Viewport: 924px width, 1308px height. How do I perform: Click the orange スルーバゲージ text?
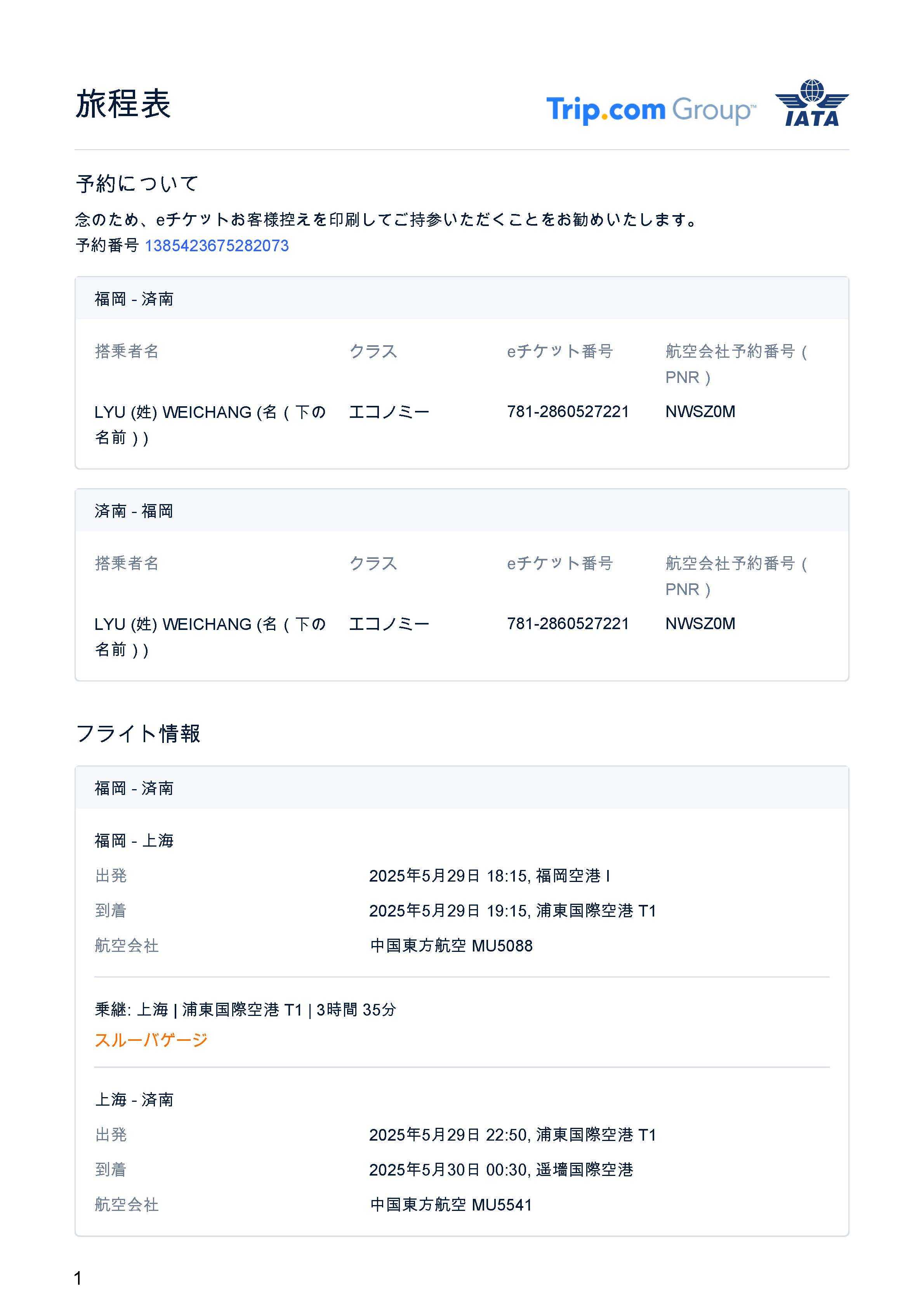click(x=151, y=1040)
